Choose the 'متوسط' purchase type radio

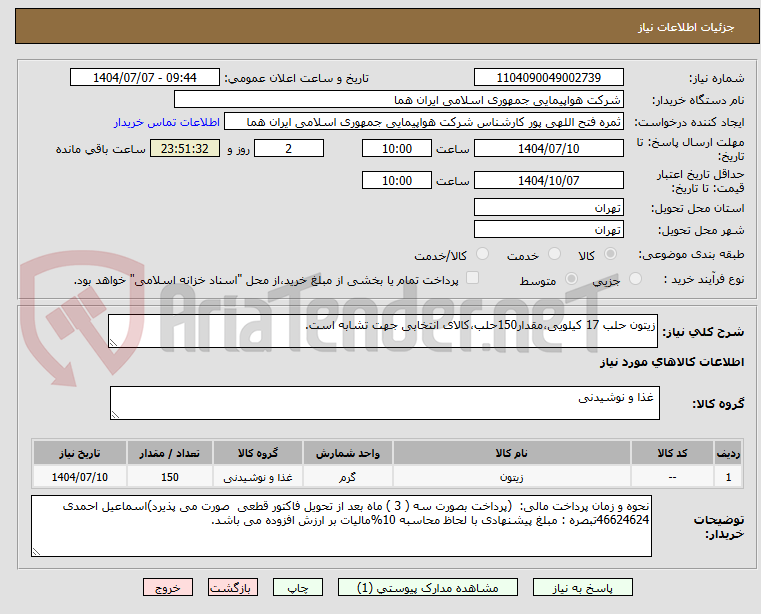(573, 280)
